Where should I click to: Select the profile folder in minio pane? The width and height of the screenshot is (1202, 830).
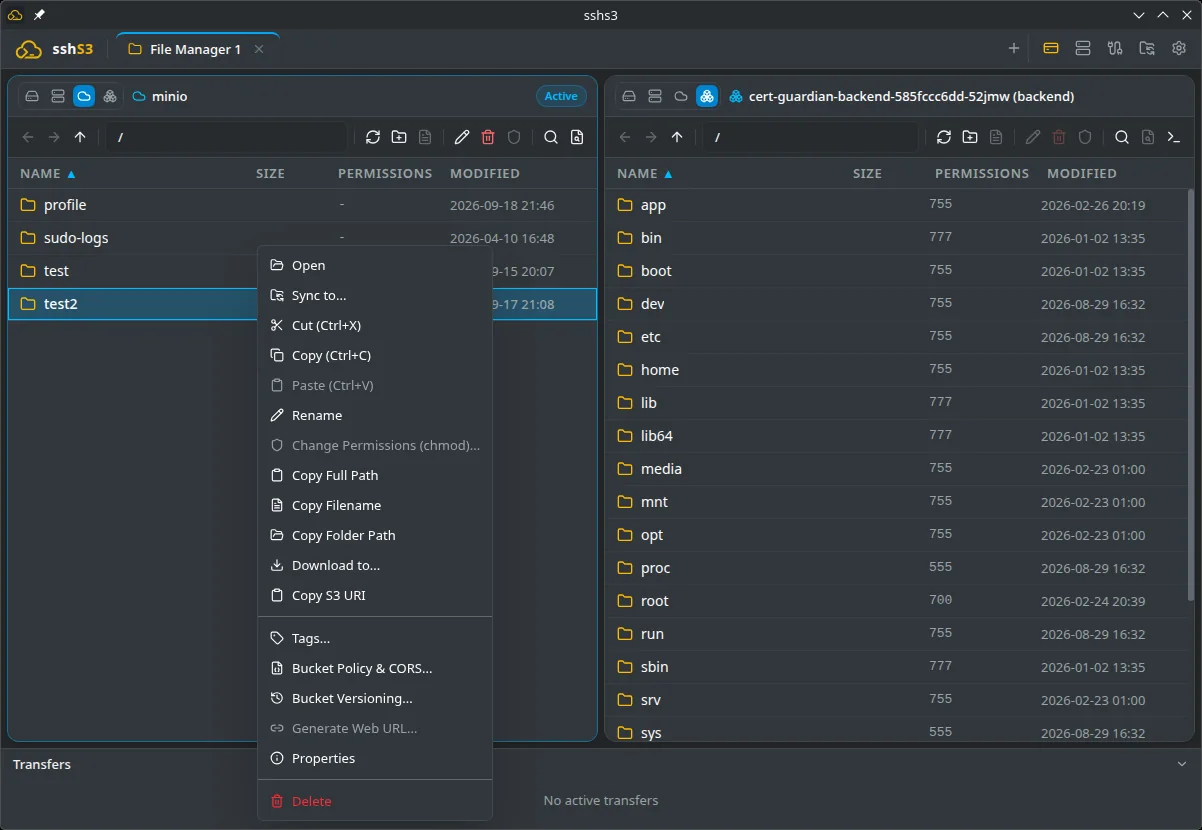click(x=302, y=205)
